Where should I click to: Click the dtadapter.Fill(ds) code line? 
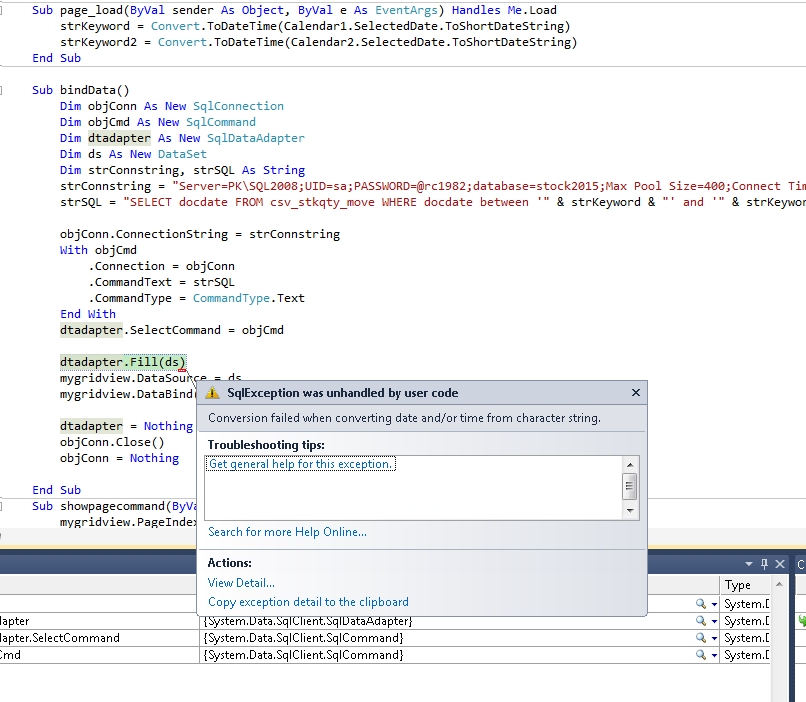click(x=122, y=362)
